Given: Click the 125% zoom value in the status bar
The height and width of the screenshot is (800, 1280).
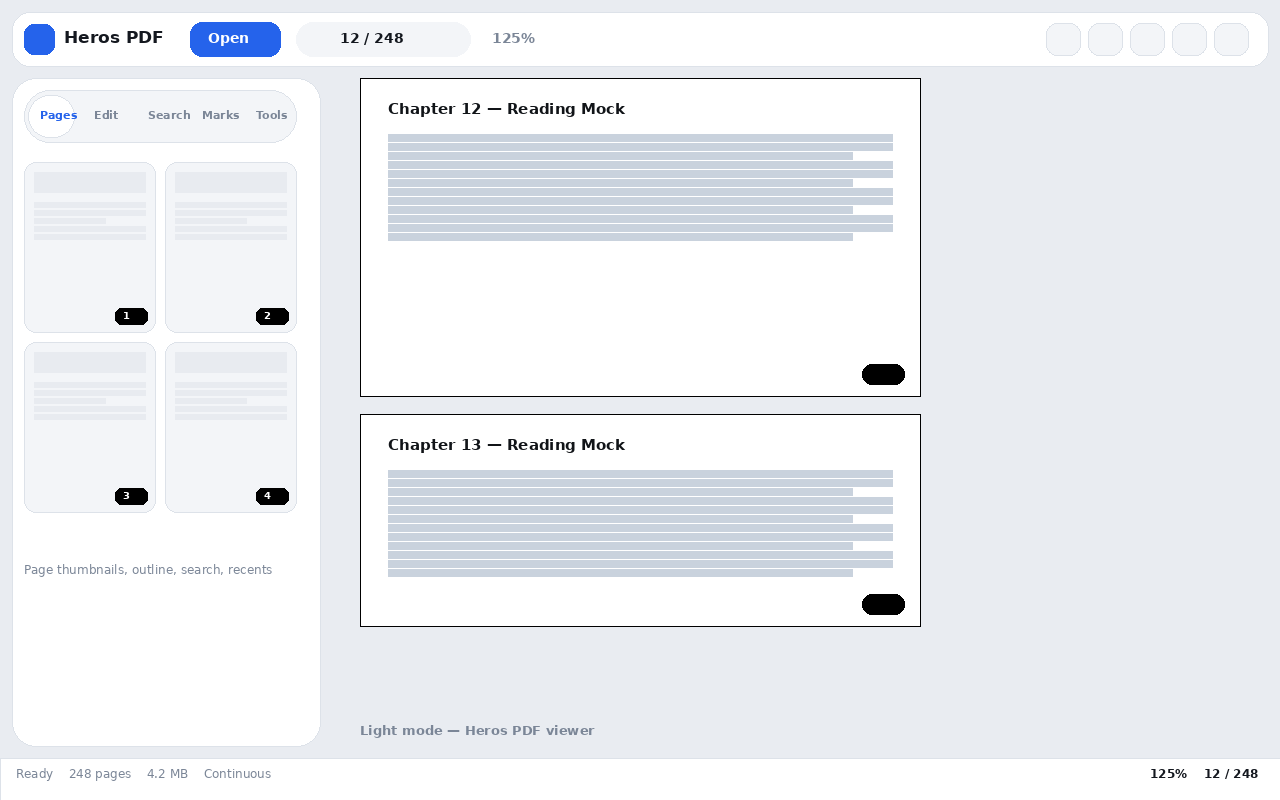Looking at the screenshot, I should [x=1168, y=774].
